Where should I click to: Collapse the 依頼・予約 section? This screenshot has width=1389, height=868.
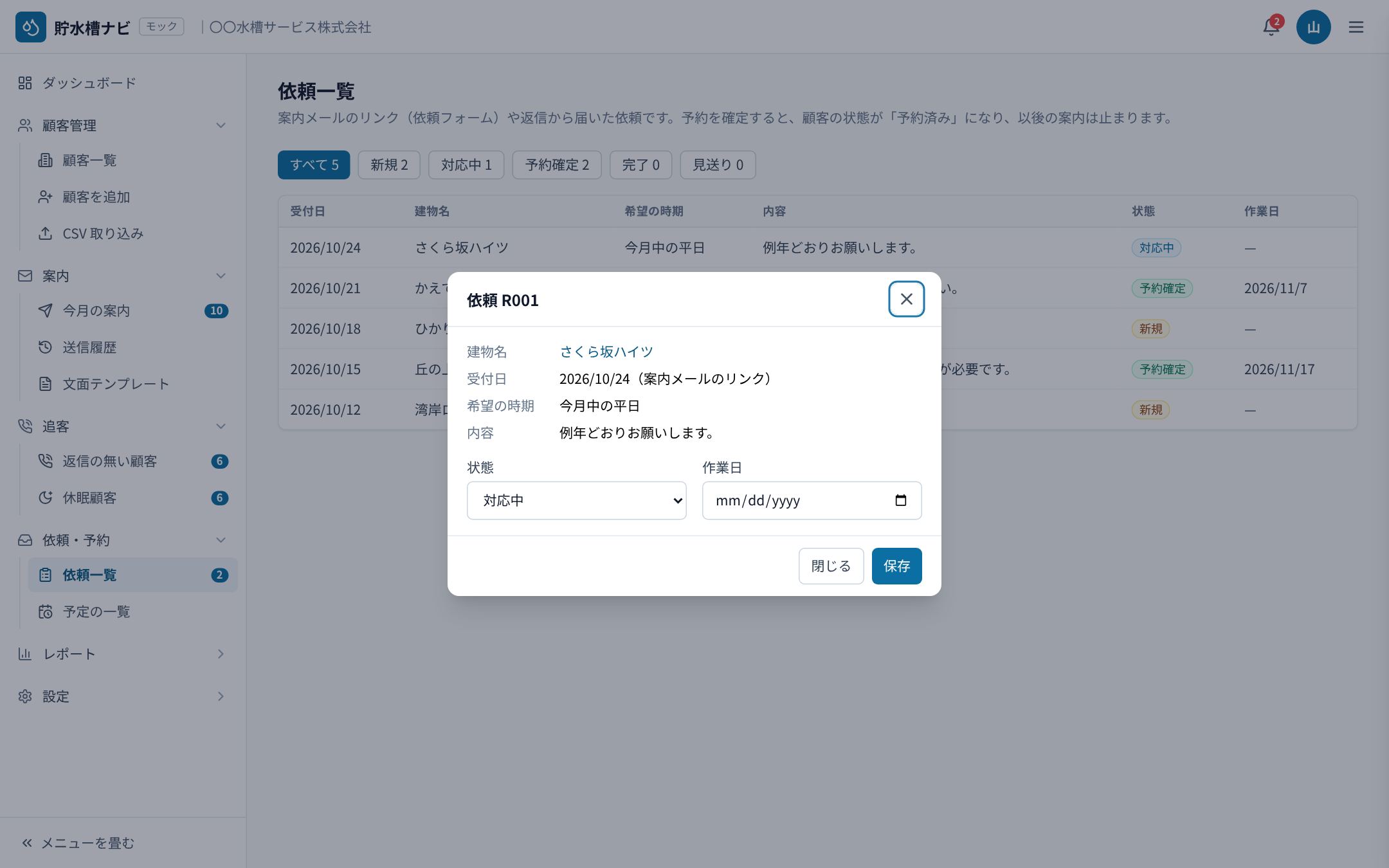click(x=123, y=540)
